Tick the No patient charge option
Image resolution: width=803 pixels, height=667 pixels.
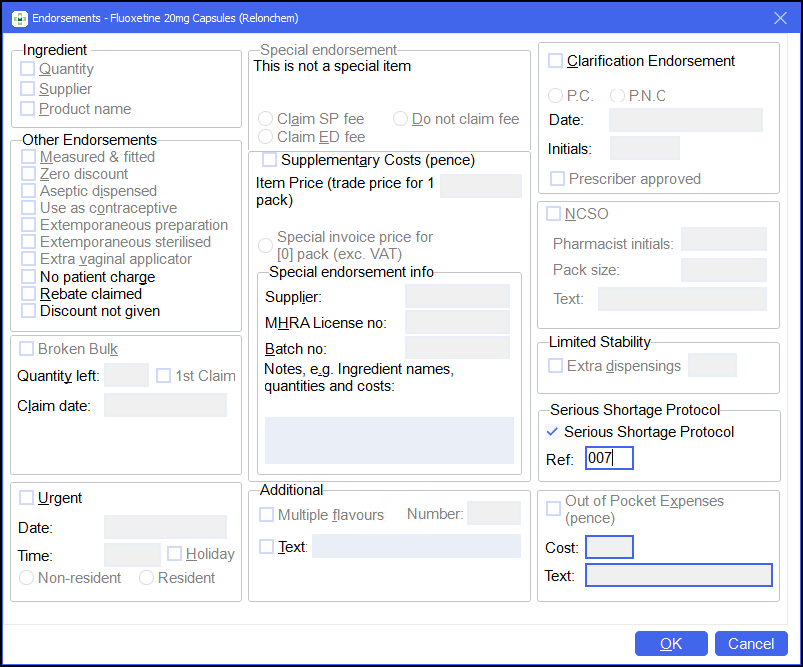coord(28,277)
